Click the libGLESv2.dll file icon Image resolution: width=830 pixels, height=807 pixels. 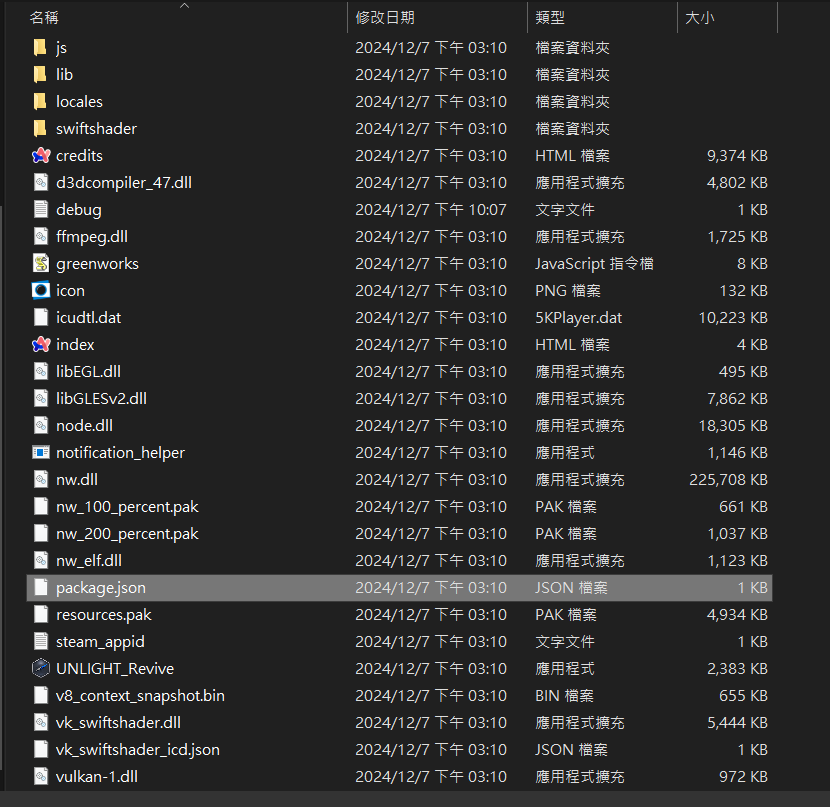point(41,398)
